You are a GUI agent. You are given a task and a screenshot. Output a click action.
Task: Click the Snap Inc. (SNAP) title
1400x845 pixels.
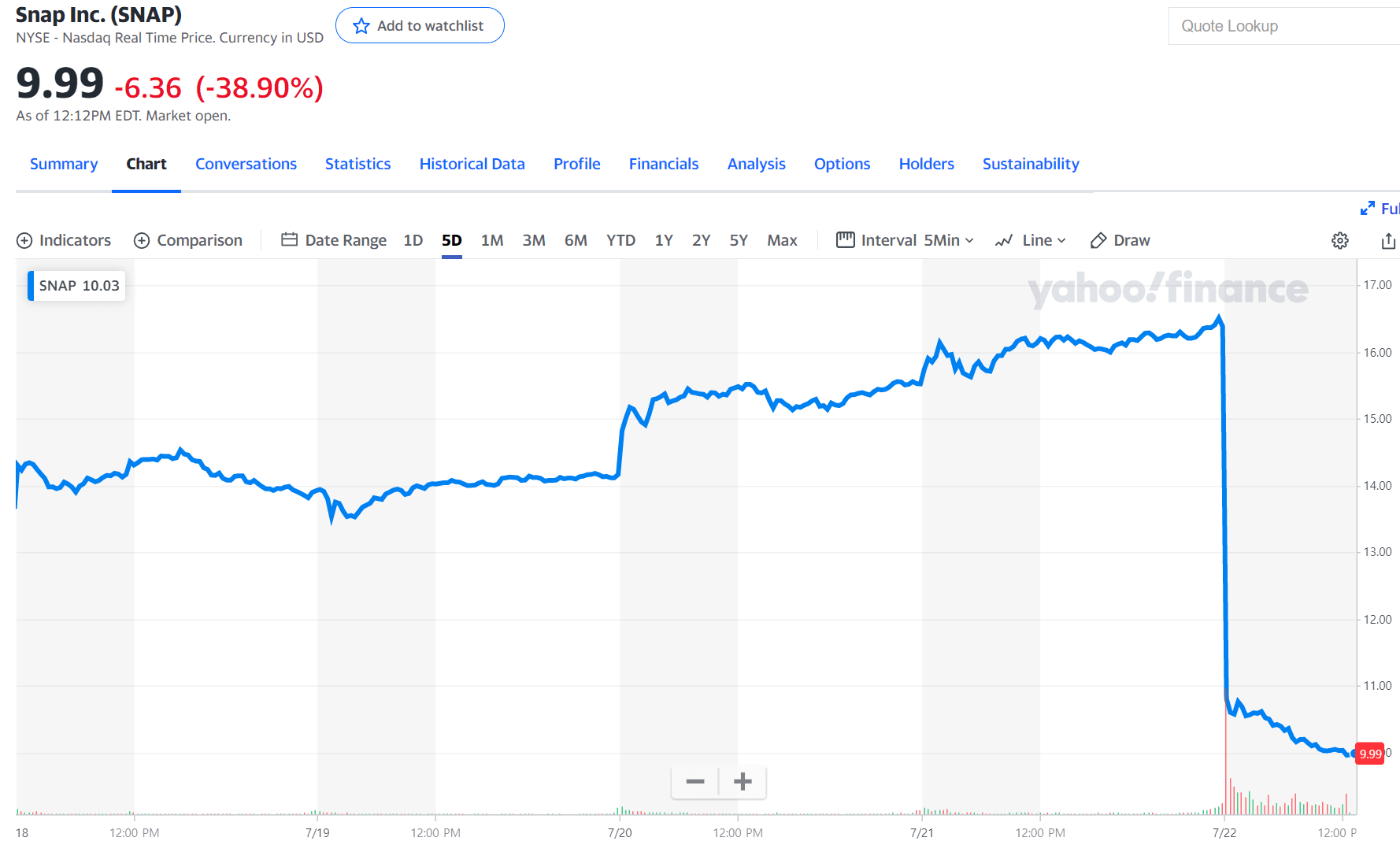[98, 14]
